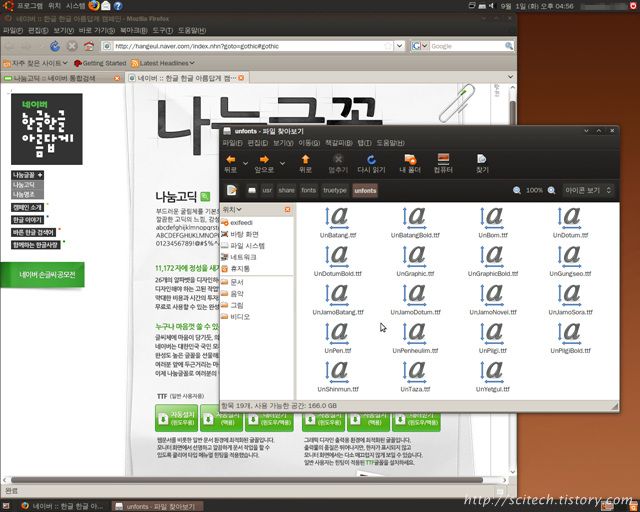Select the UnBom.ttf font file
640x512 pixels.
coord(493,223)
